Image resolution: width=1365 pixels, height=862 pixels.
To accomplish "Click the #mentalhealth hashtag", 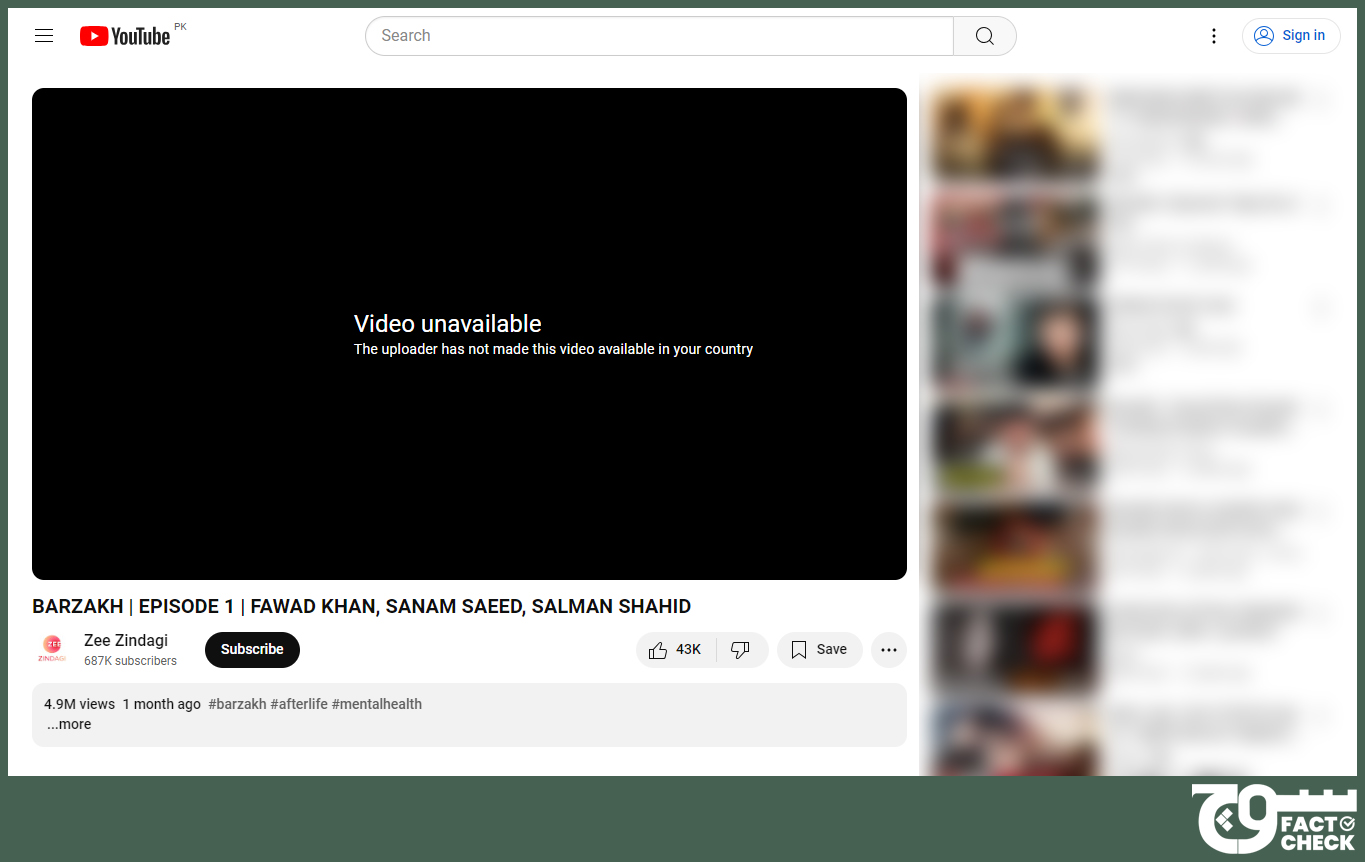I will [x=377, y=704].
